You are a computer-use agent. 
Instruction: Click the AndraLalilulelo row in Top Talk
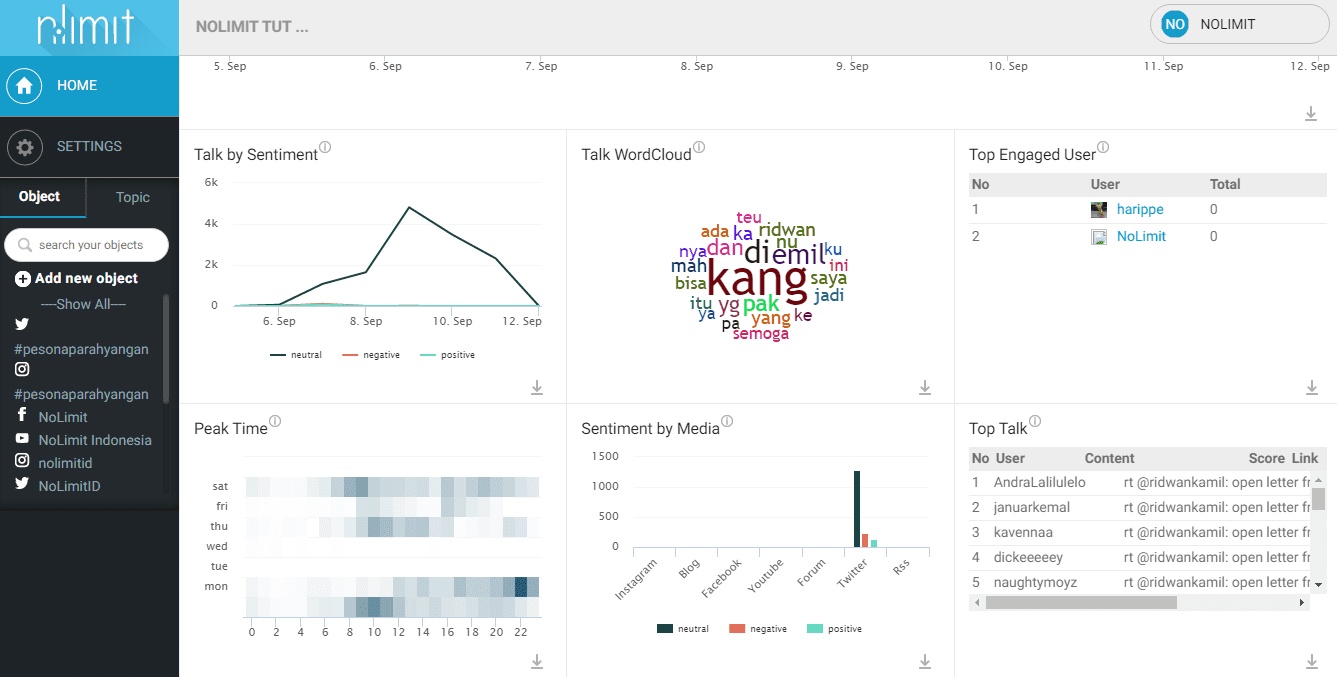coord(1140,483)
